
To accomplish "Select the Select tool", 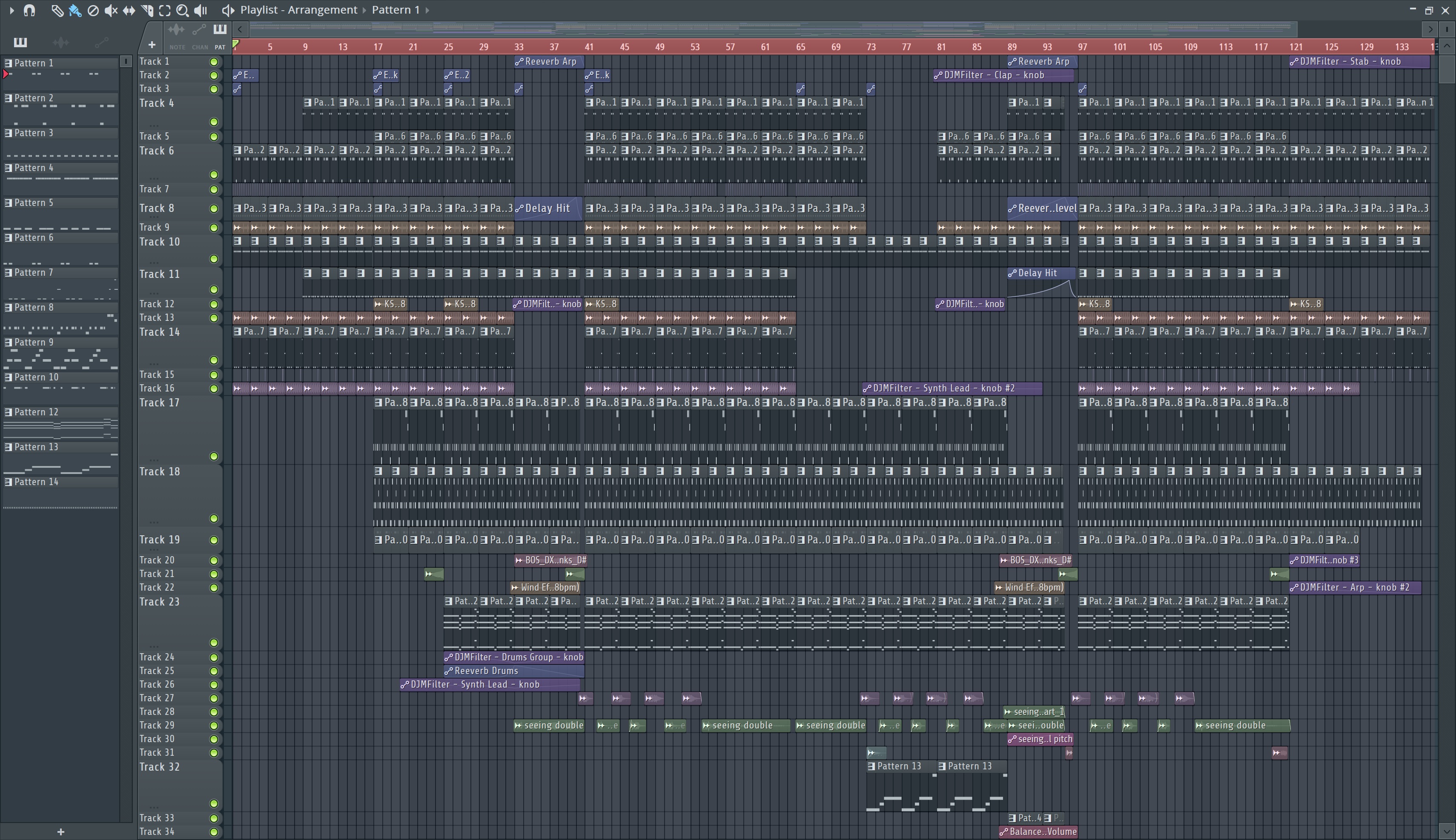I will 164,10.
